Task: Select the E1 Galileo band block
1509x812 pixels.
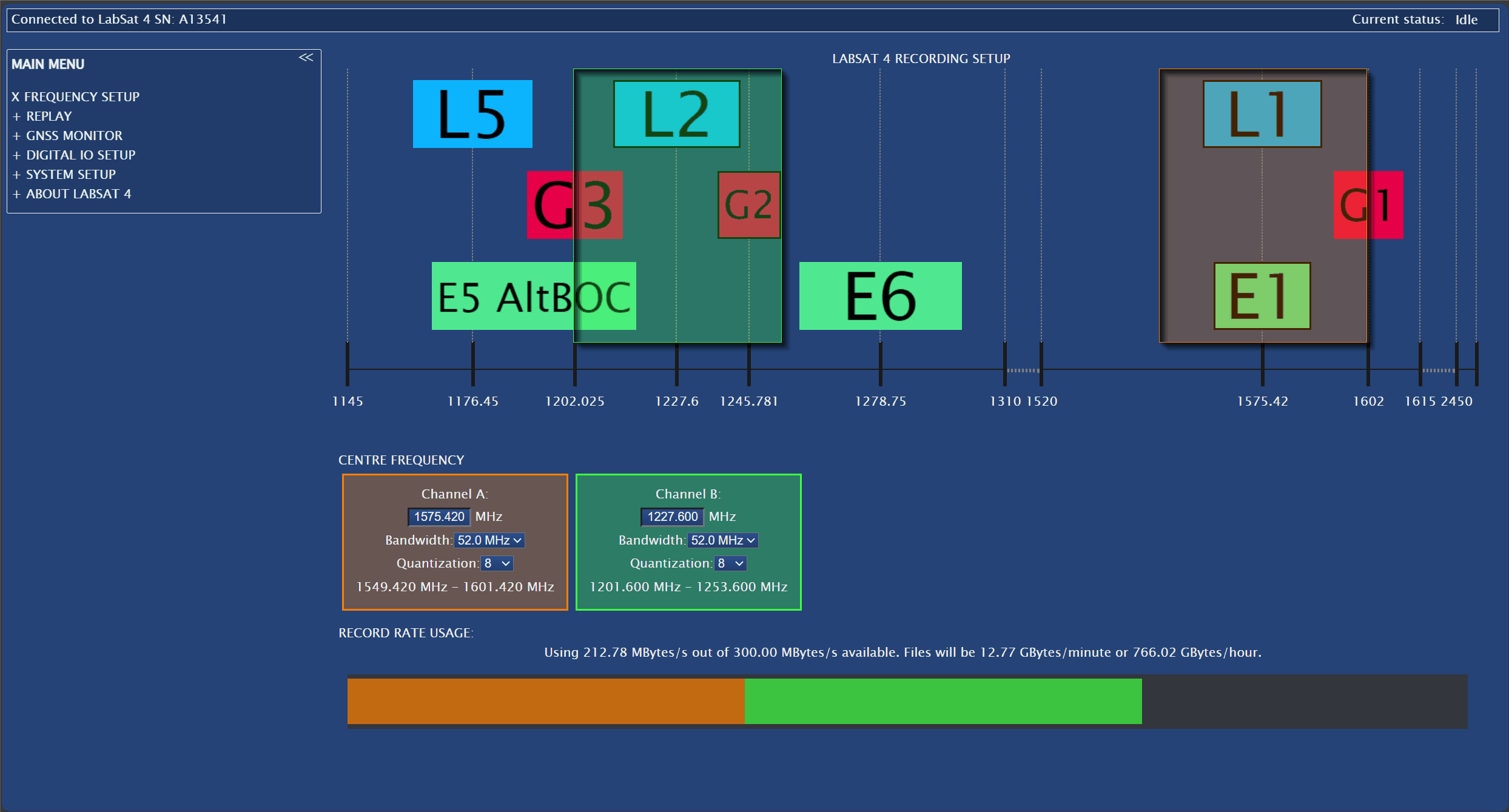Action: click(1262, 296)
